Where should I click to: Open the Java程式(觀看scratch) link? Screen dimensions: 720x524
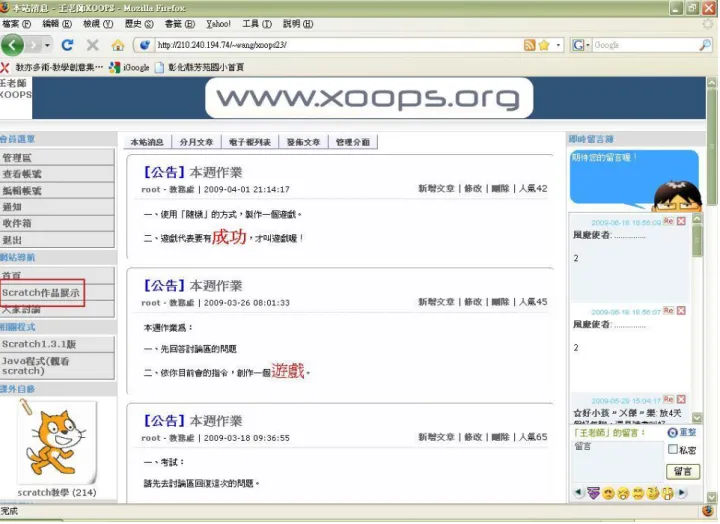point(57,366)
